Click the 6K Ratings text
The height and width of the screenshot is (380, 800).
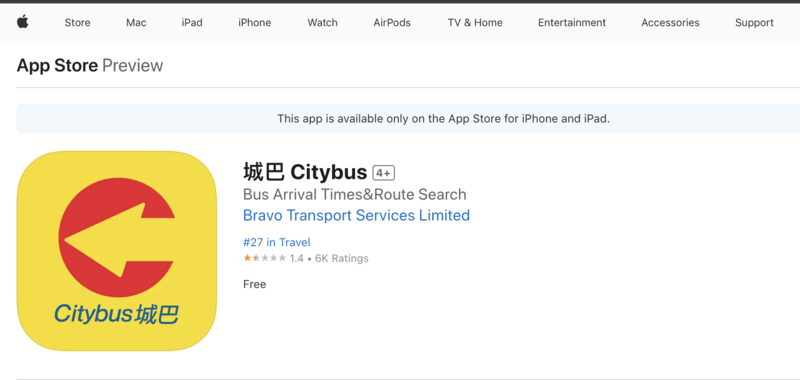pos(341,259)
